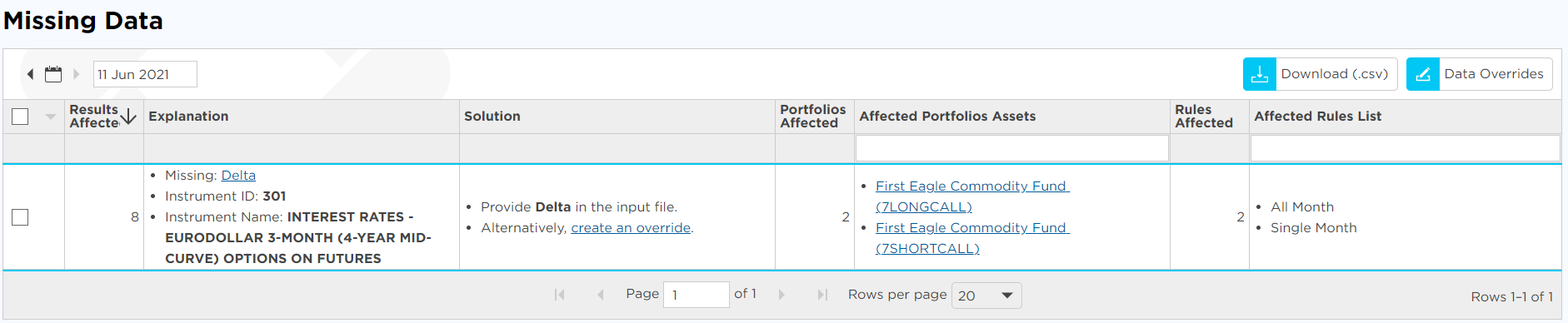Click the Affected Portfolios Assets filter field
The image size is (1568, 323).
click(x=1012, y=148)
